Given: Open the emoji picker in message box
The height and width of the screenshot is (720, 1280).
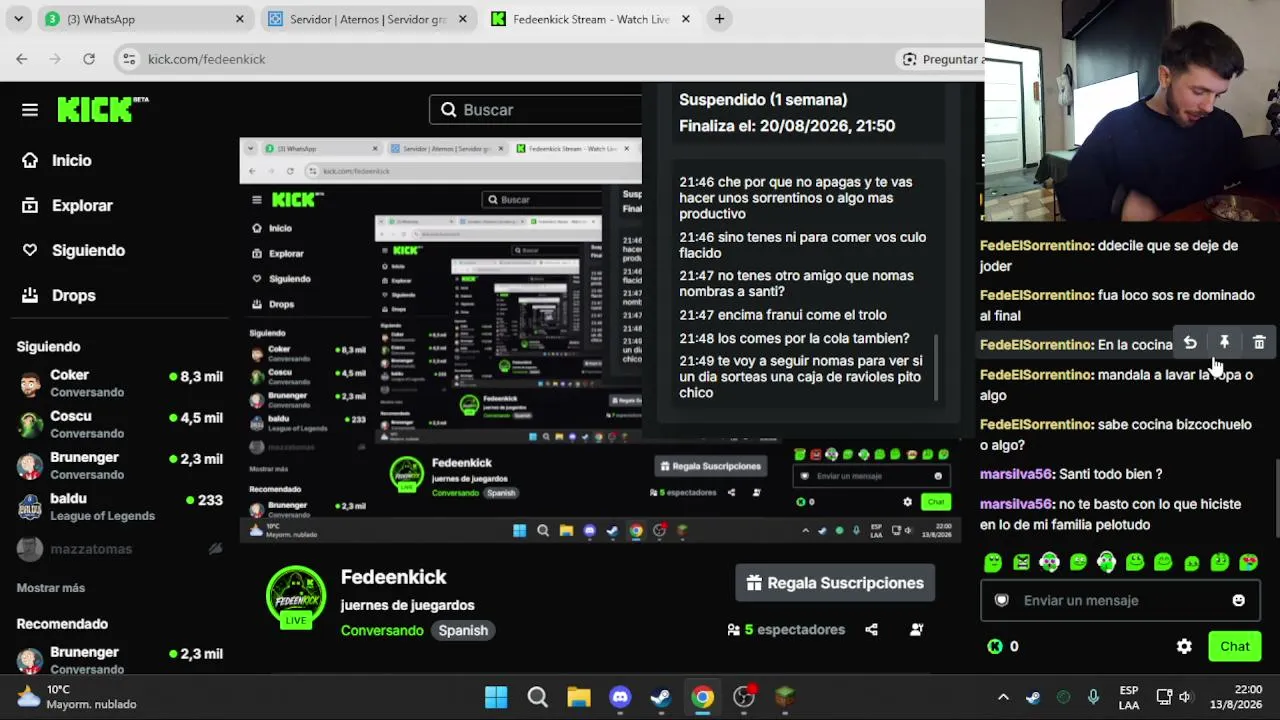Looking at the screenshot, I should tap(1238, 600).
